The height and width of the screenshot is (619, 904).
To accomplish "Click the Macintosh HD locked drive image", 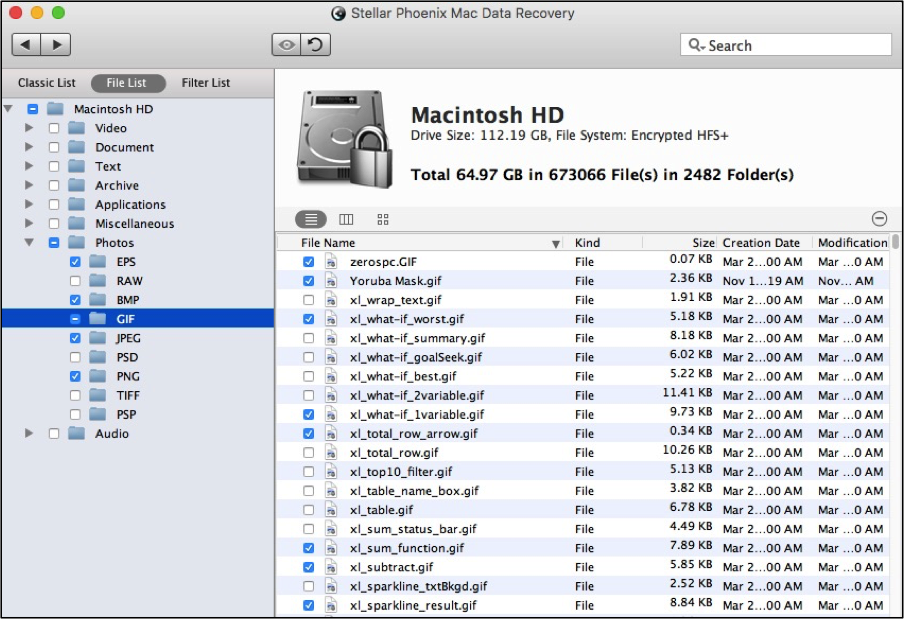I will click(x=345, y=139).
